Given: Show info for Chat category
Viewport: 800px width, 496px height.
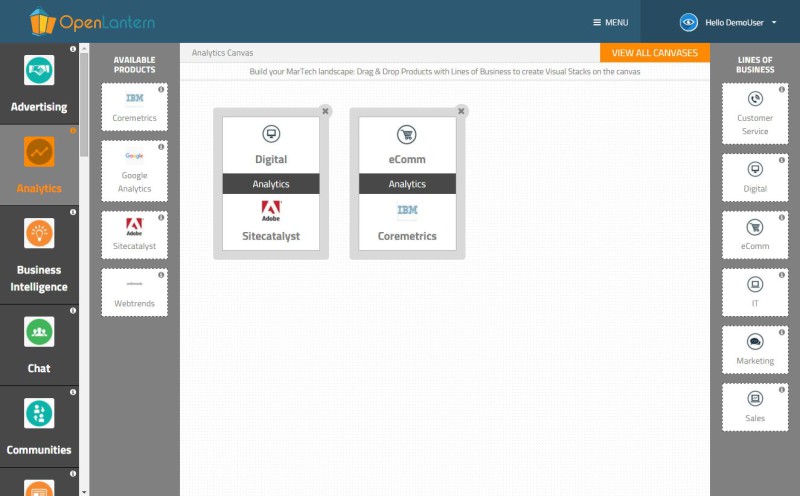Looking at the screenshot, I should coord(73,310).
